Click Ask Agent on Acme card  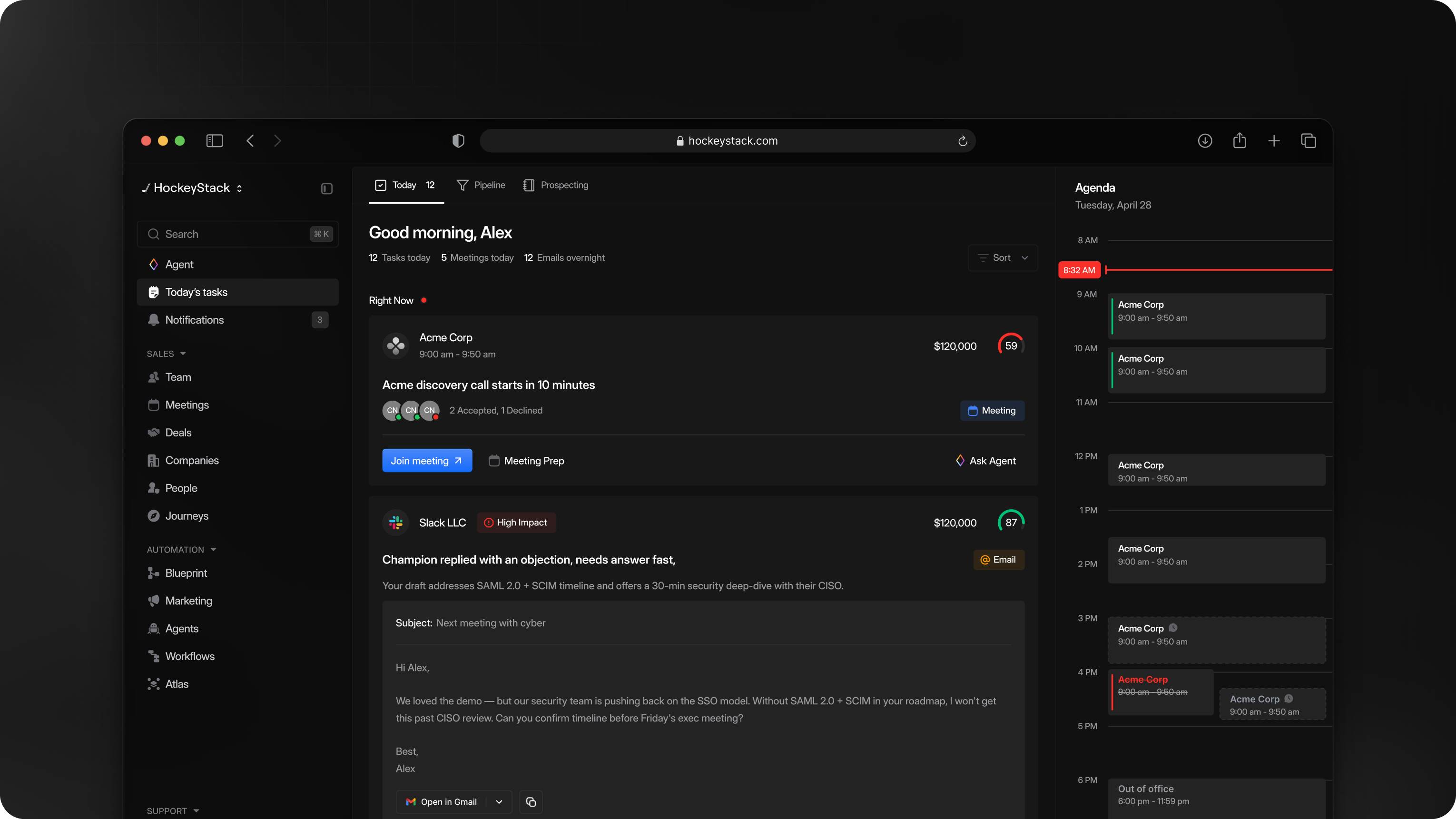coord(986,461)
